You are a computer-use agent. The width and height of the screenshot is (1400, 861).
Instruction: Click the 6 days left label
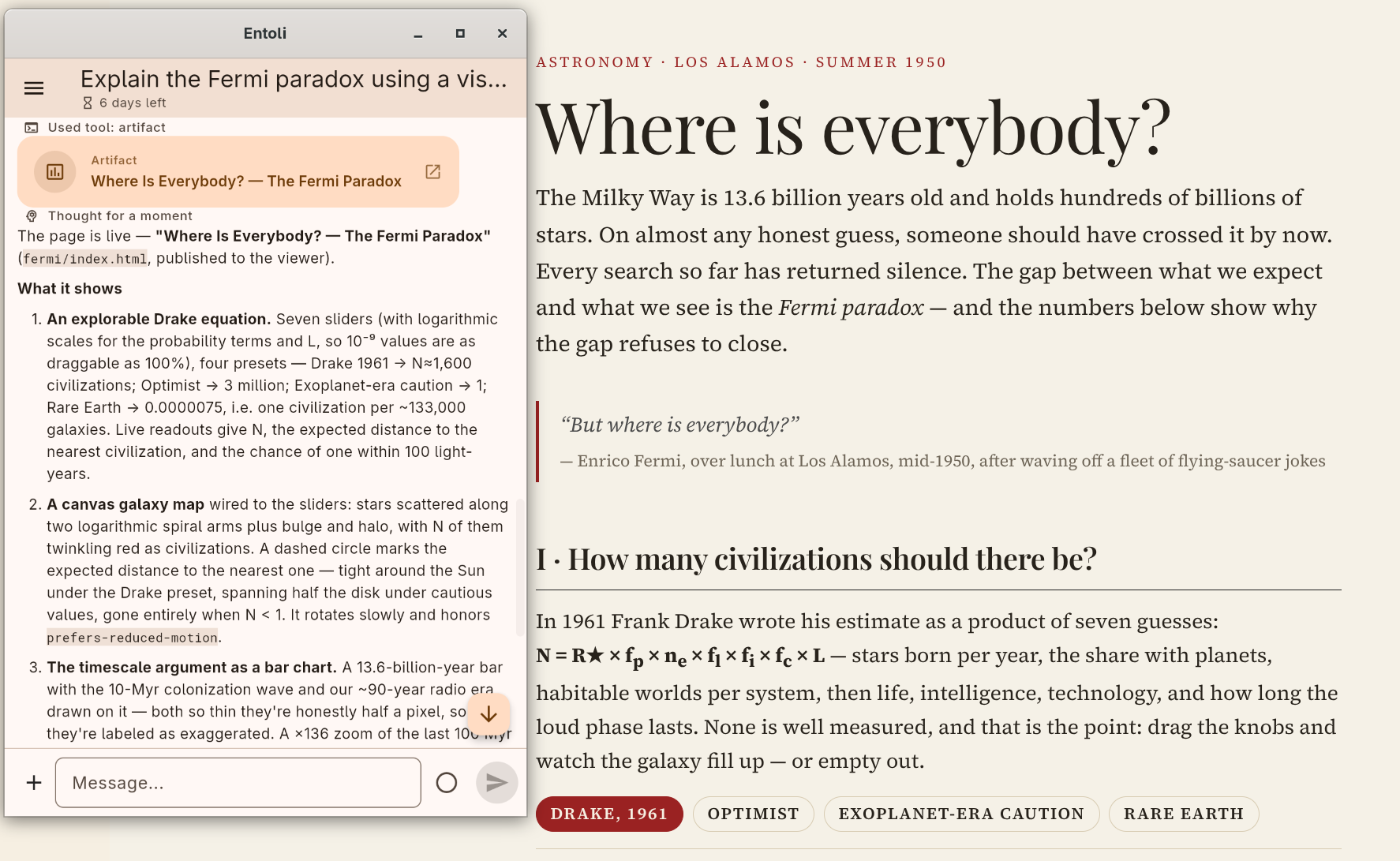coord(133,103)
